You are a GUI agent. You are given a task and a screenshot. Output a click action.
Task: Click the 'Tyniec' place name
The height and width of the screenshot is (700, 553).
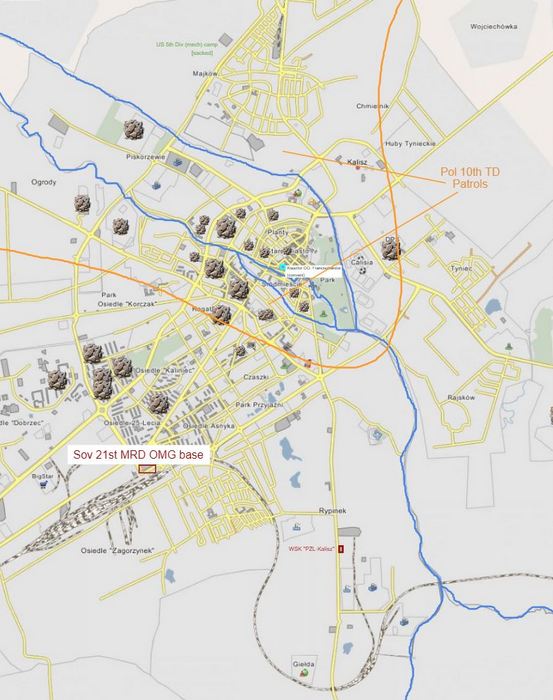click(x=462, y=268)
